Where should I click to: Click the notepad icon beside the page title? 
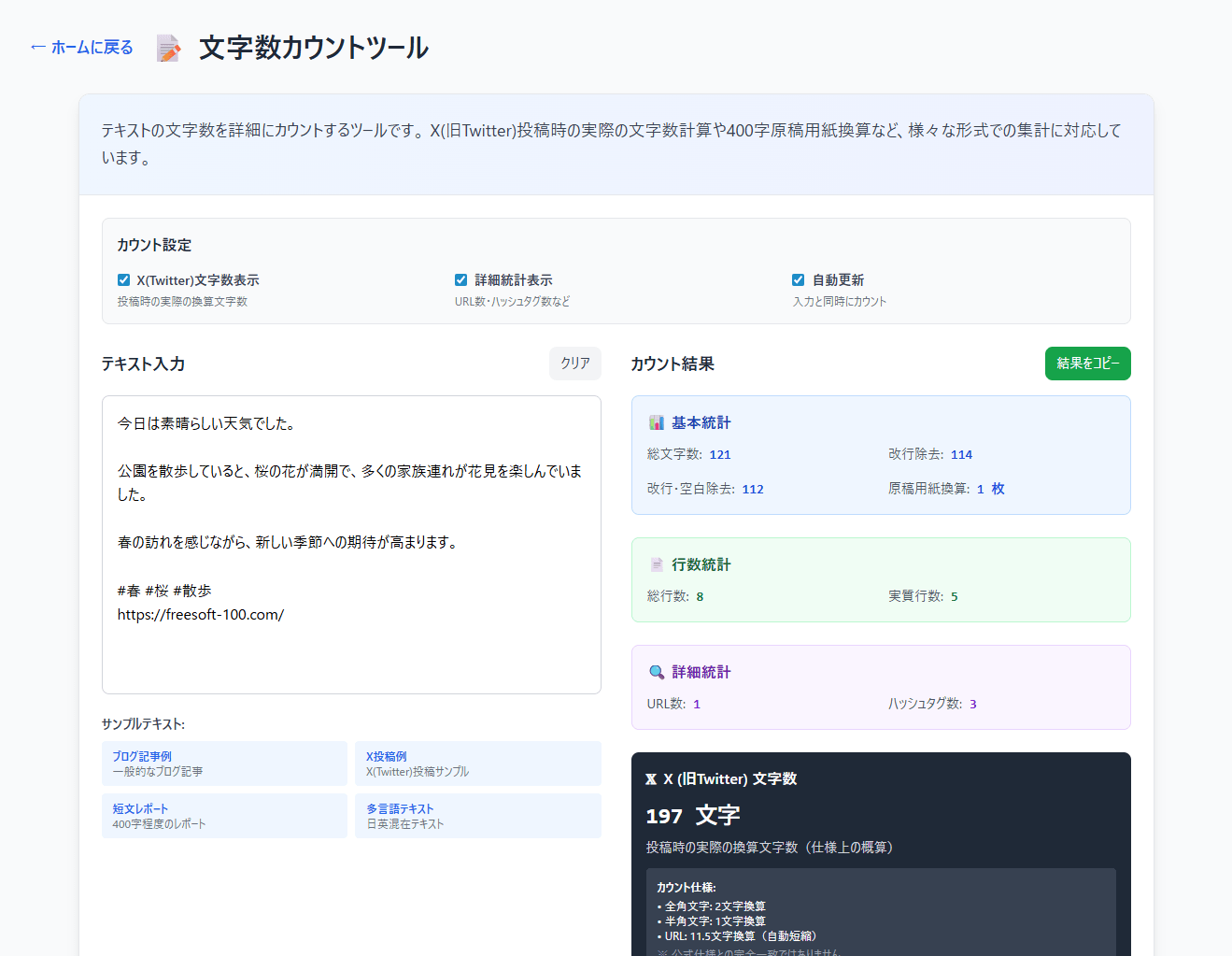point(168,48)
